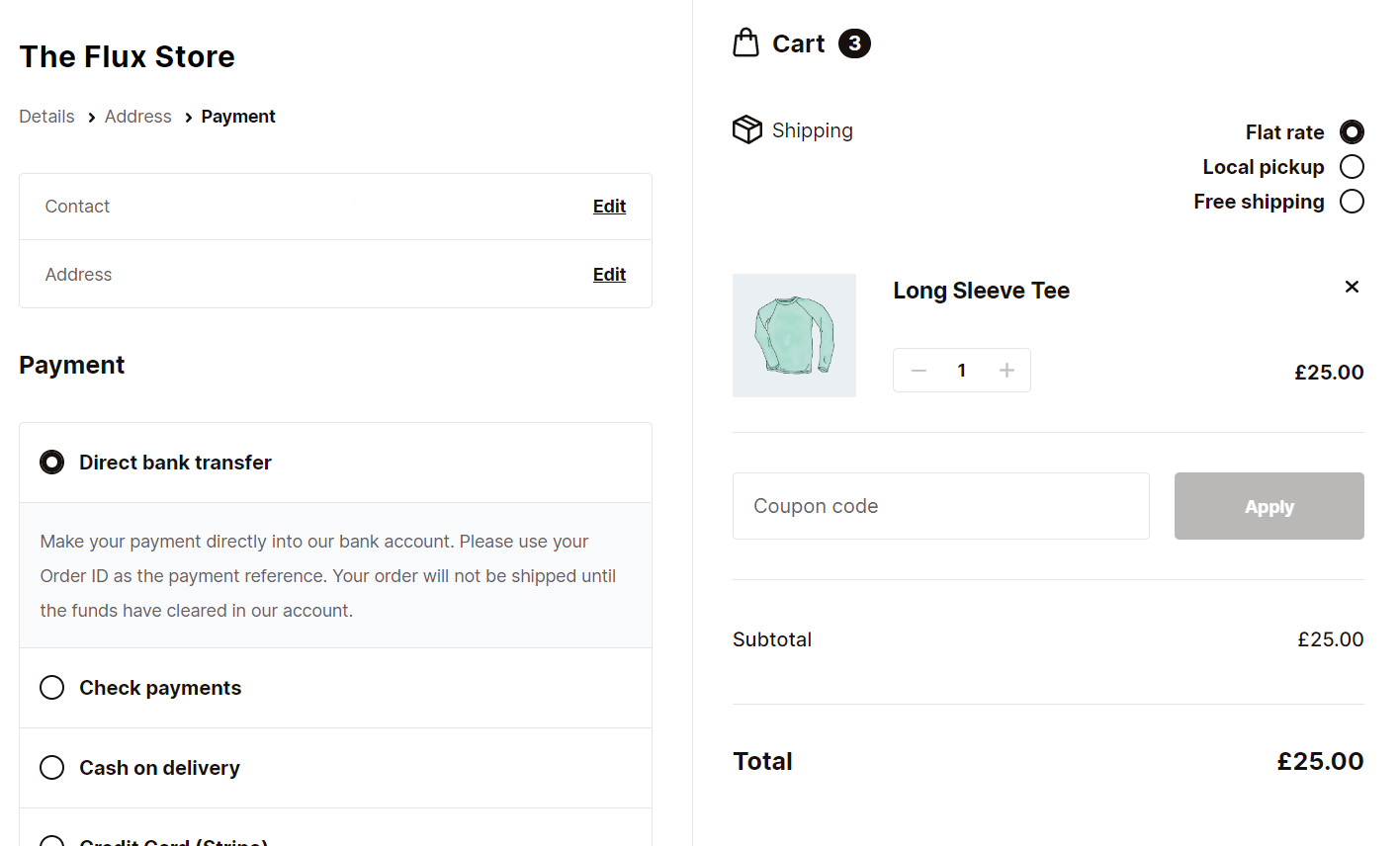The width and height of the screenshot is (1400, 846).
Task: Edit the Contact information
Action: [609, 206]
